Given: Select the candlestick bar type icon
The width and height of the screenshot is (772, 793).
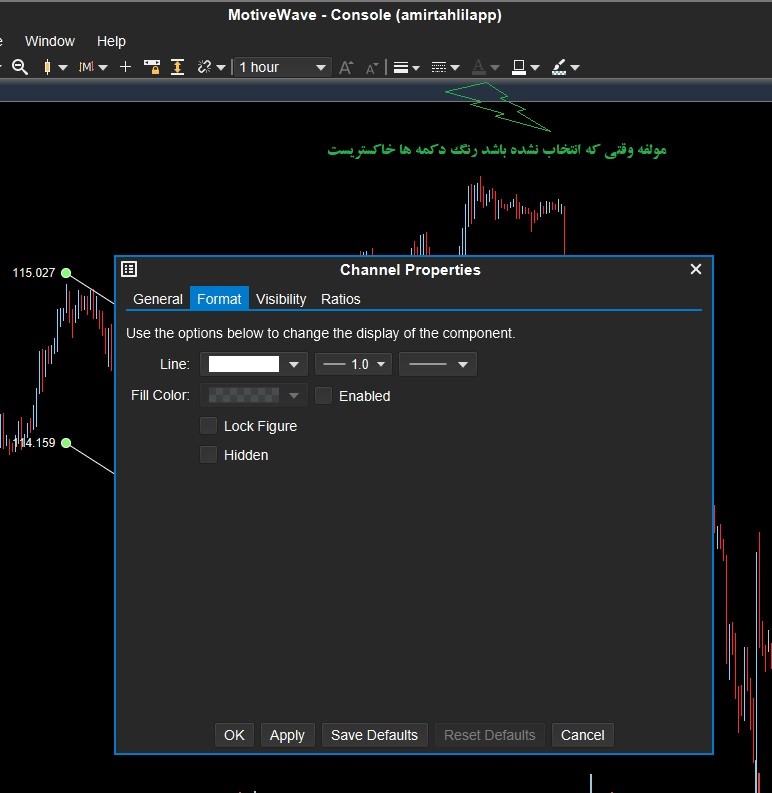Looking at the screenshot, I should [47, 67].
